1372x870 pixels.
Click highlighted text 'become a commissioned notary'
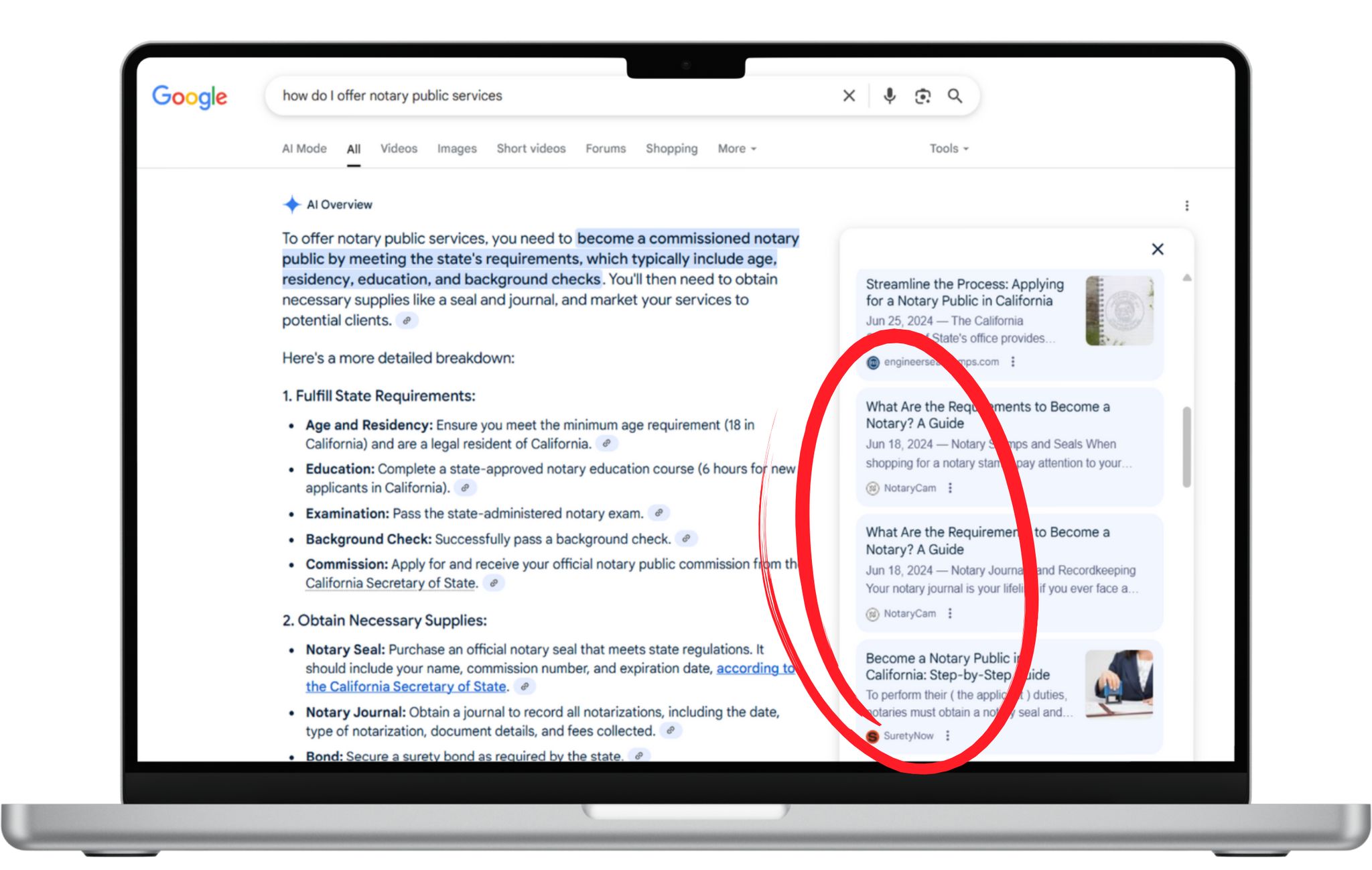[x=688, y=239]
